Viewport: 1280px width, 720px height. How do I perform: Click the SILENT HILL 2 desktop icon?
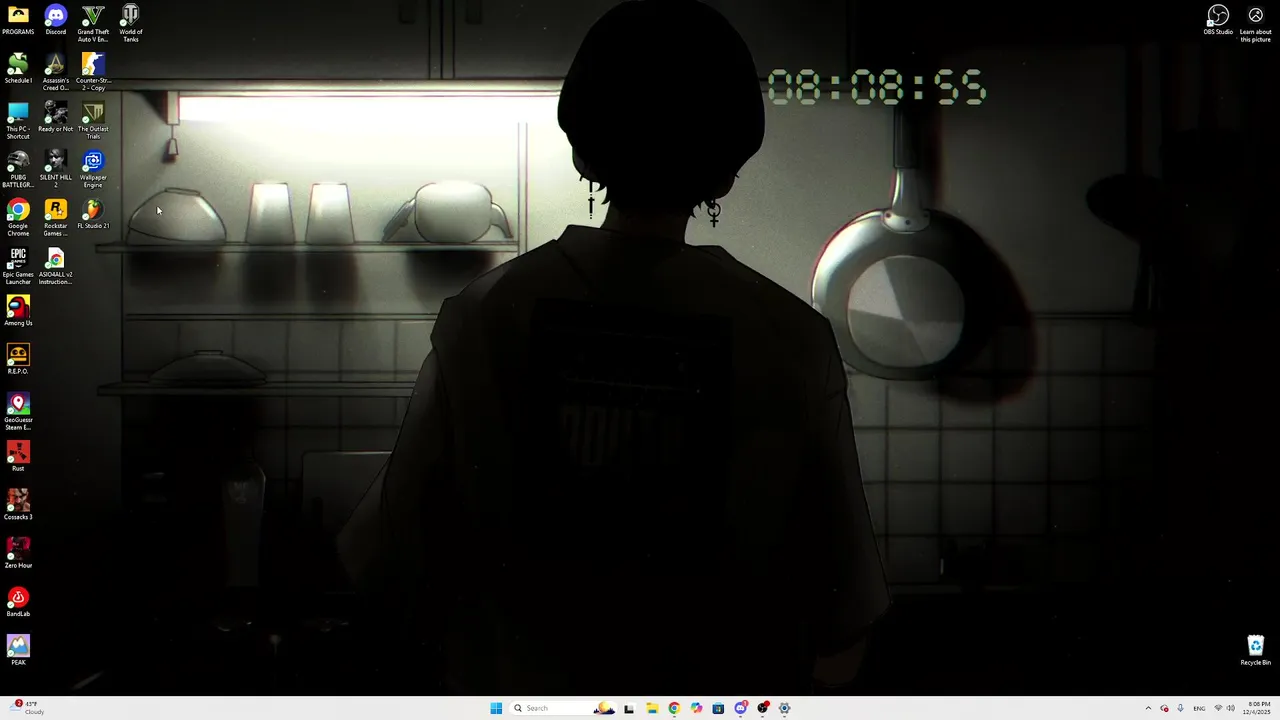[56, 169]
